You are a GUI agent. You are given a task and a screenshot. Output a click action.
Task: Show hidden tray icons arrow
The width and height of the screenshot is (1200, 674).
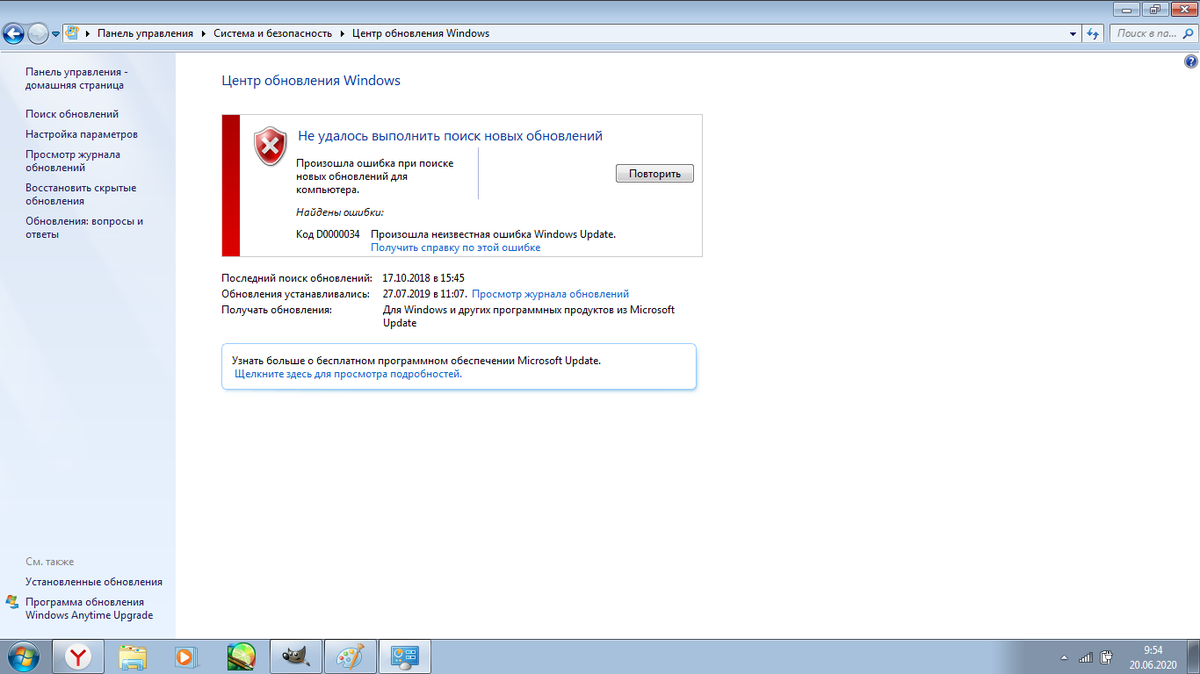coord(1063,659)
